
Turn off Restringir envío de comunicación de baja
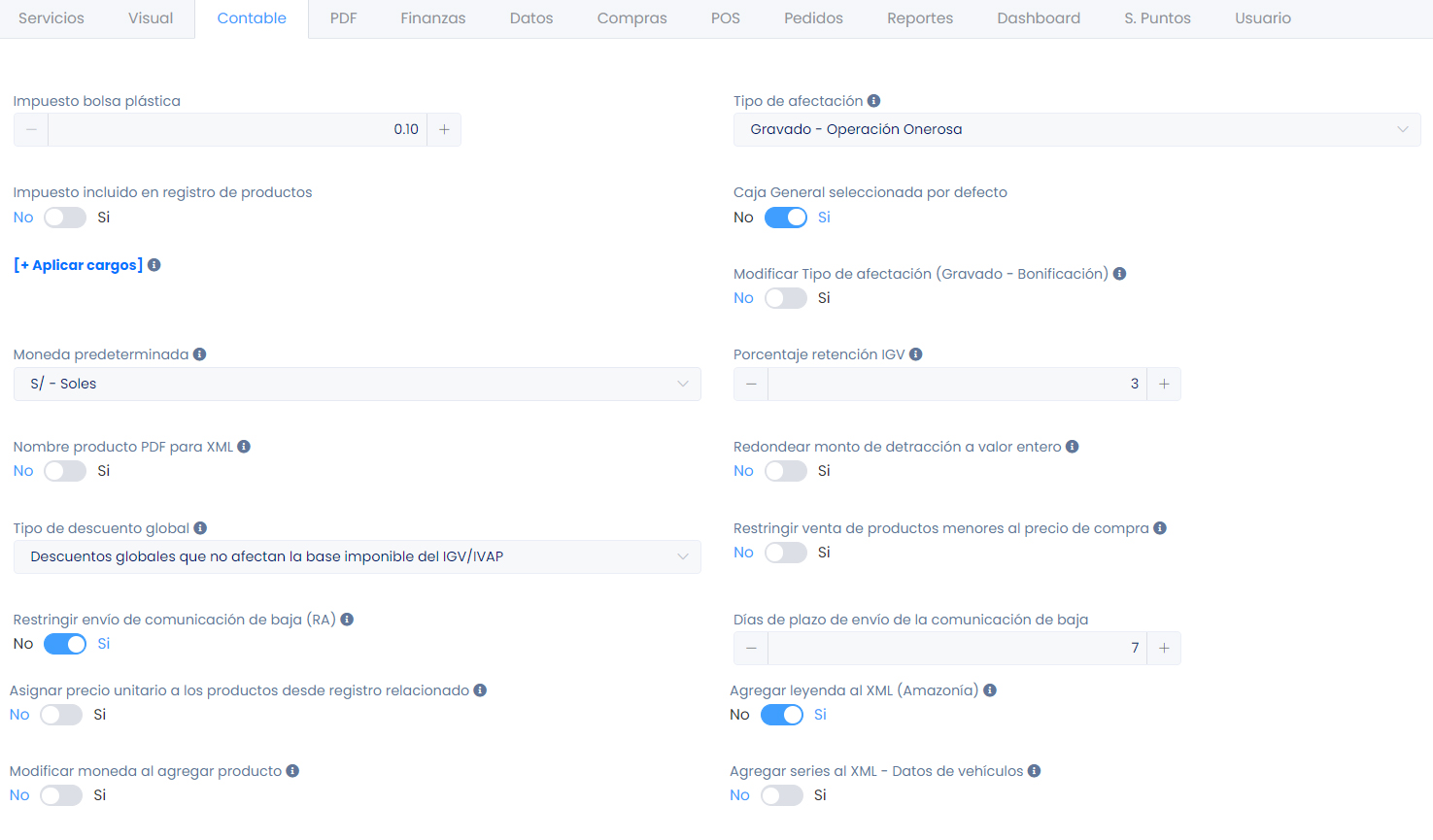point(65,644)
